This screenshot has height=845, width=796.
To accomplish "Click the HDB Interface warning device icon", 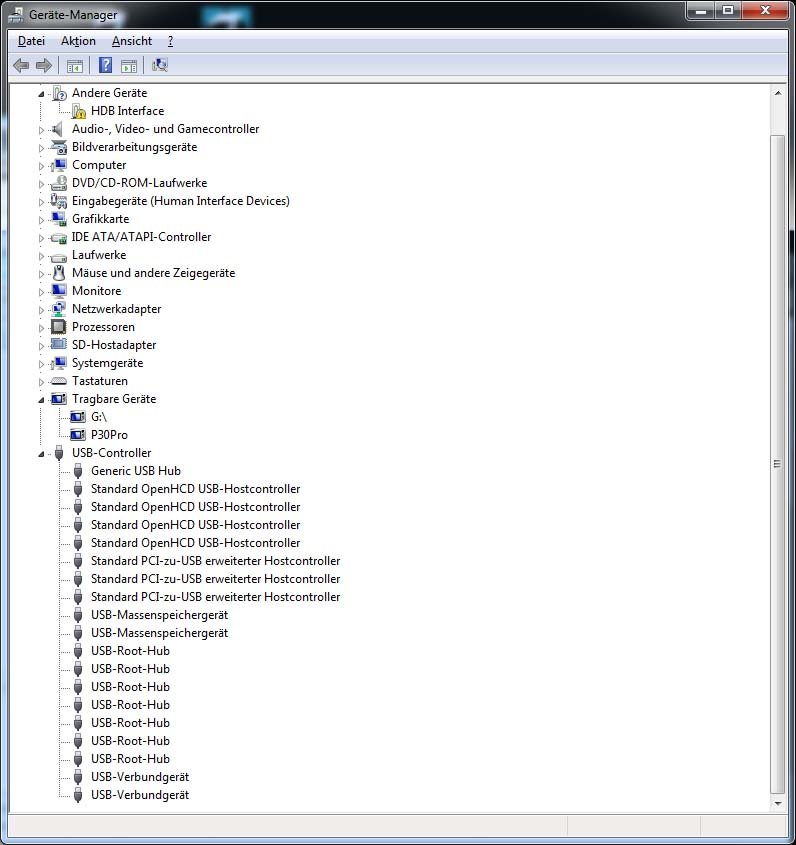I will [x=79, y=111].
